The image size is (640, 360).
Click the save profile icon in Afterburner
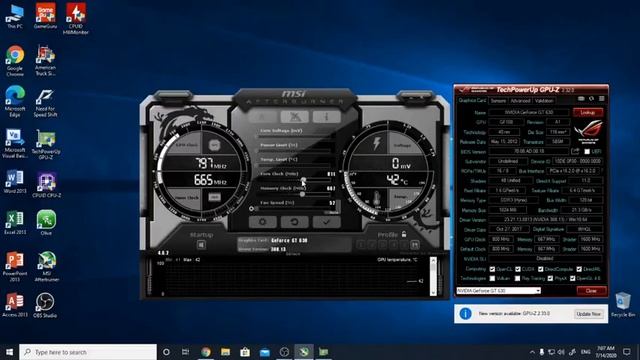pyautogui.click(x=415, y=245)
